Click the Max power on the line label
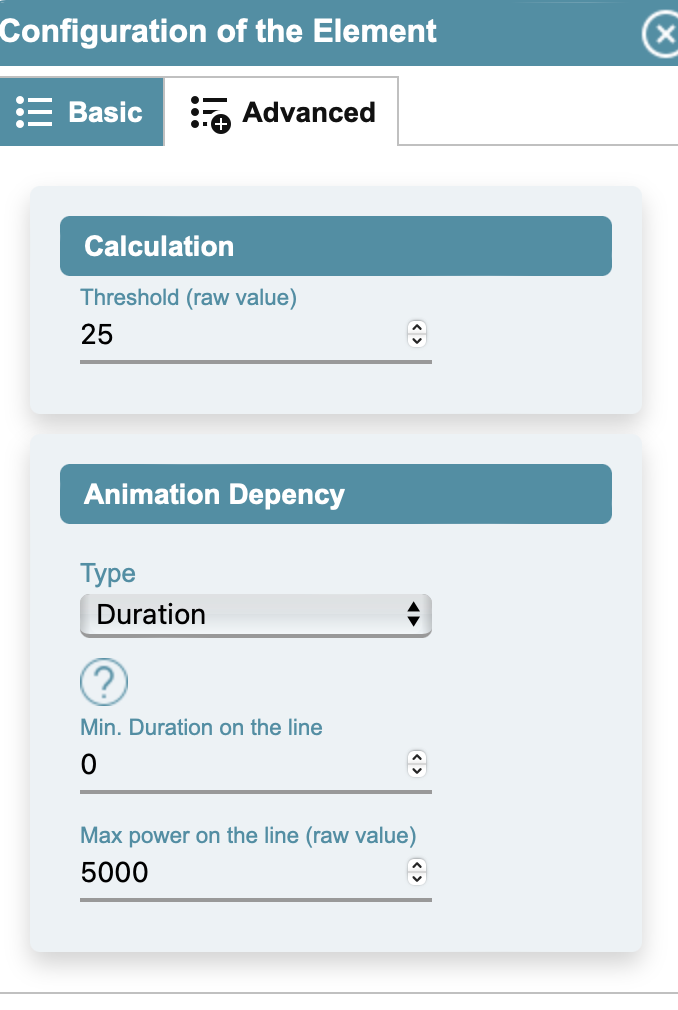The image size is (678, 1010). tap(248, 836)
